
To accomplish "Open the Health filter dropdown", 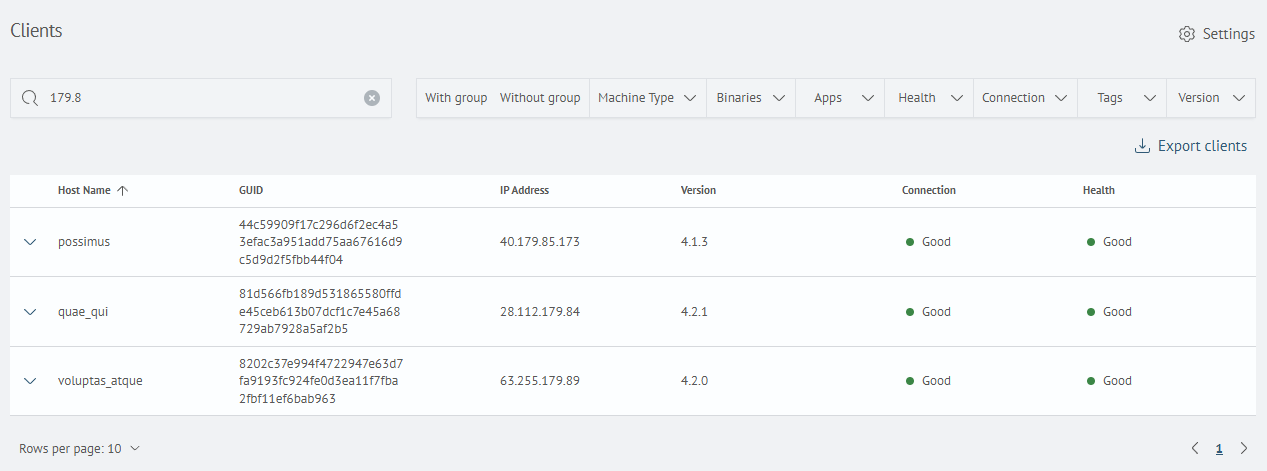I will tap(929, 98).
